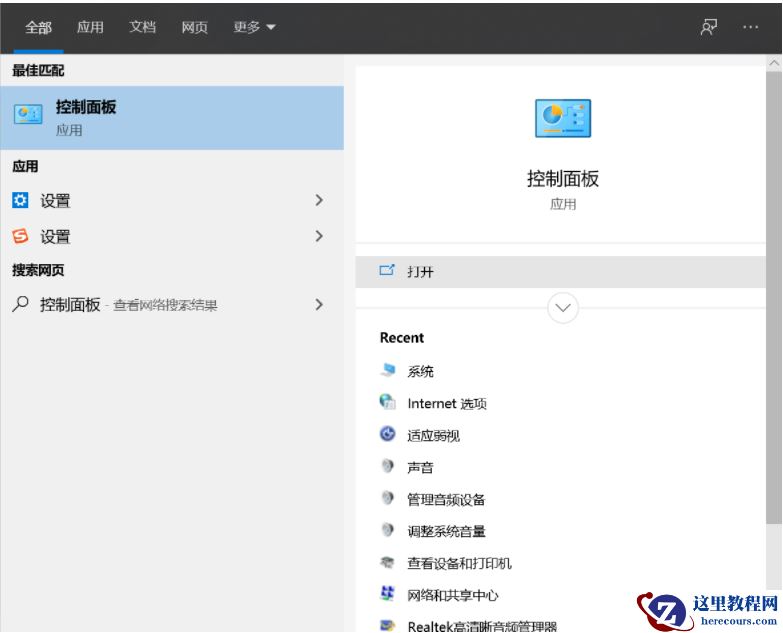Open the three-dot more options menu

(x=750, y=27)
